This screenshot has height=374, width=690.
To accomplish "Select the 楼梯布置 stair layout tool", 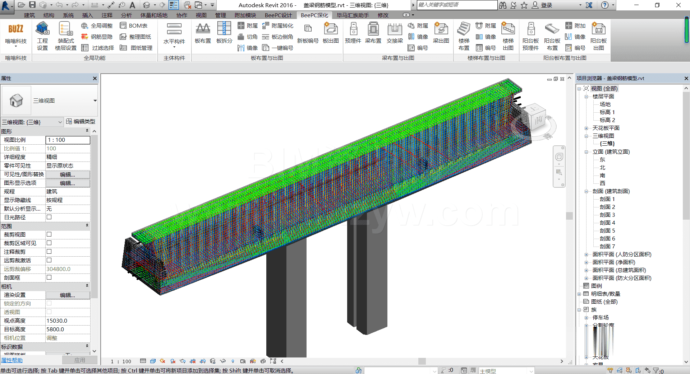I will pyautogui.click(x=464, y=36).
